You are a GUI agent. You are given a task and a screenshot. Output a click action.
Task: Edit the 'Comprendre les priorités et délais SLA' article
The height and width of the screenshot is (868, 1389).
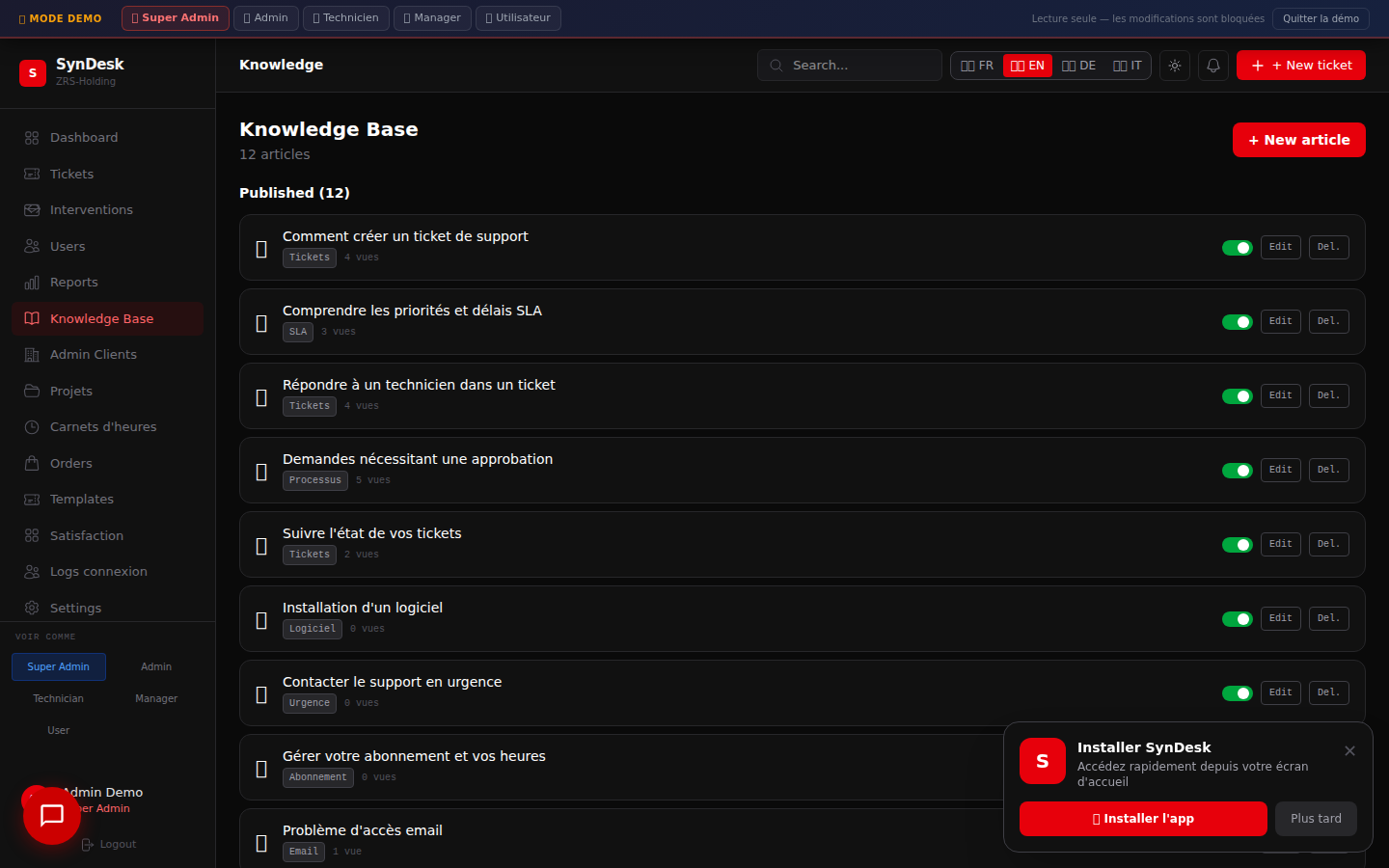point(1280,321)
